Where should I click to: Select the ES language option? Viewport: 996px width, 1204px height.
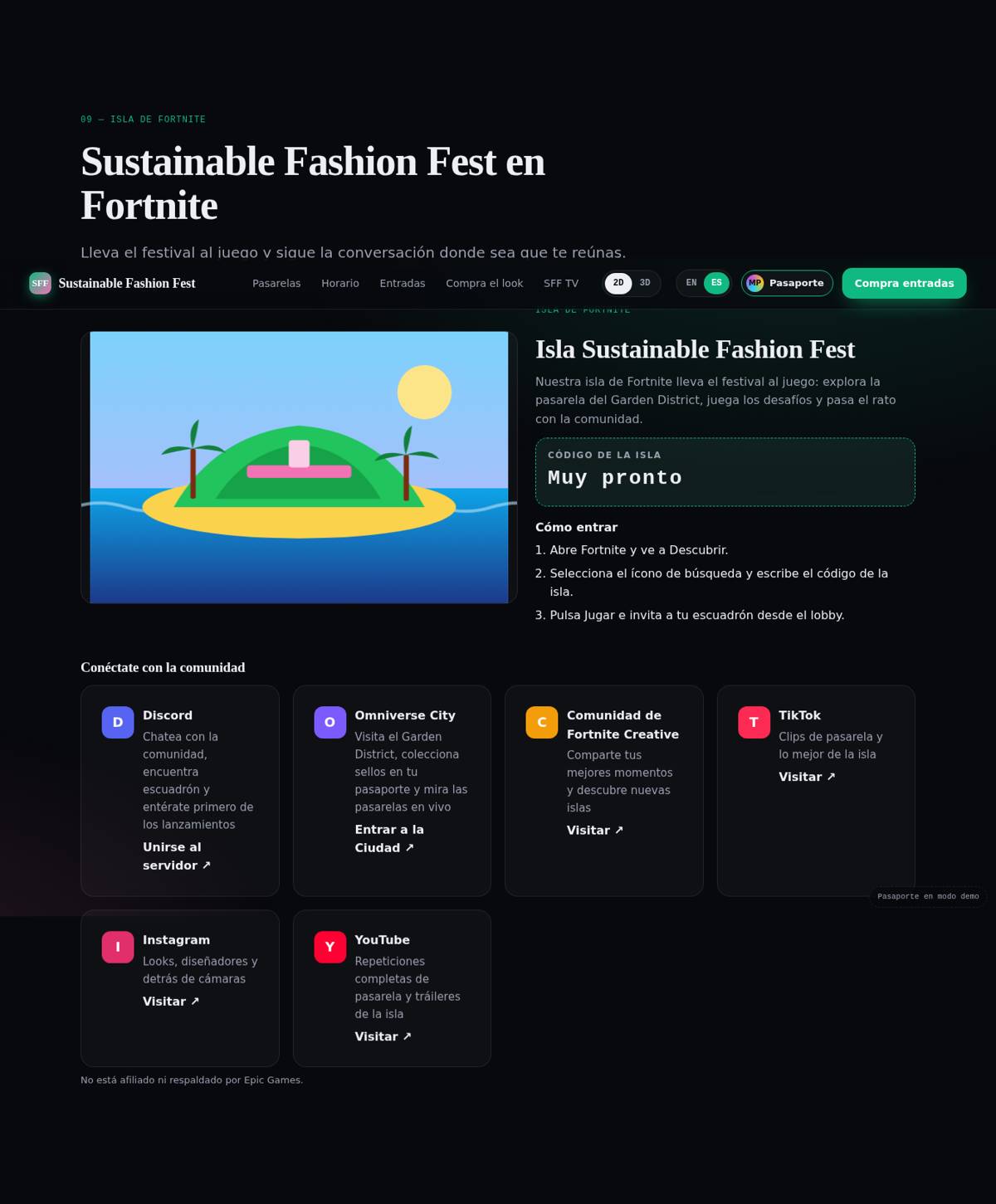point(716,283)
